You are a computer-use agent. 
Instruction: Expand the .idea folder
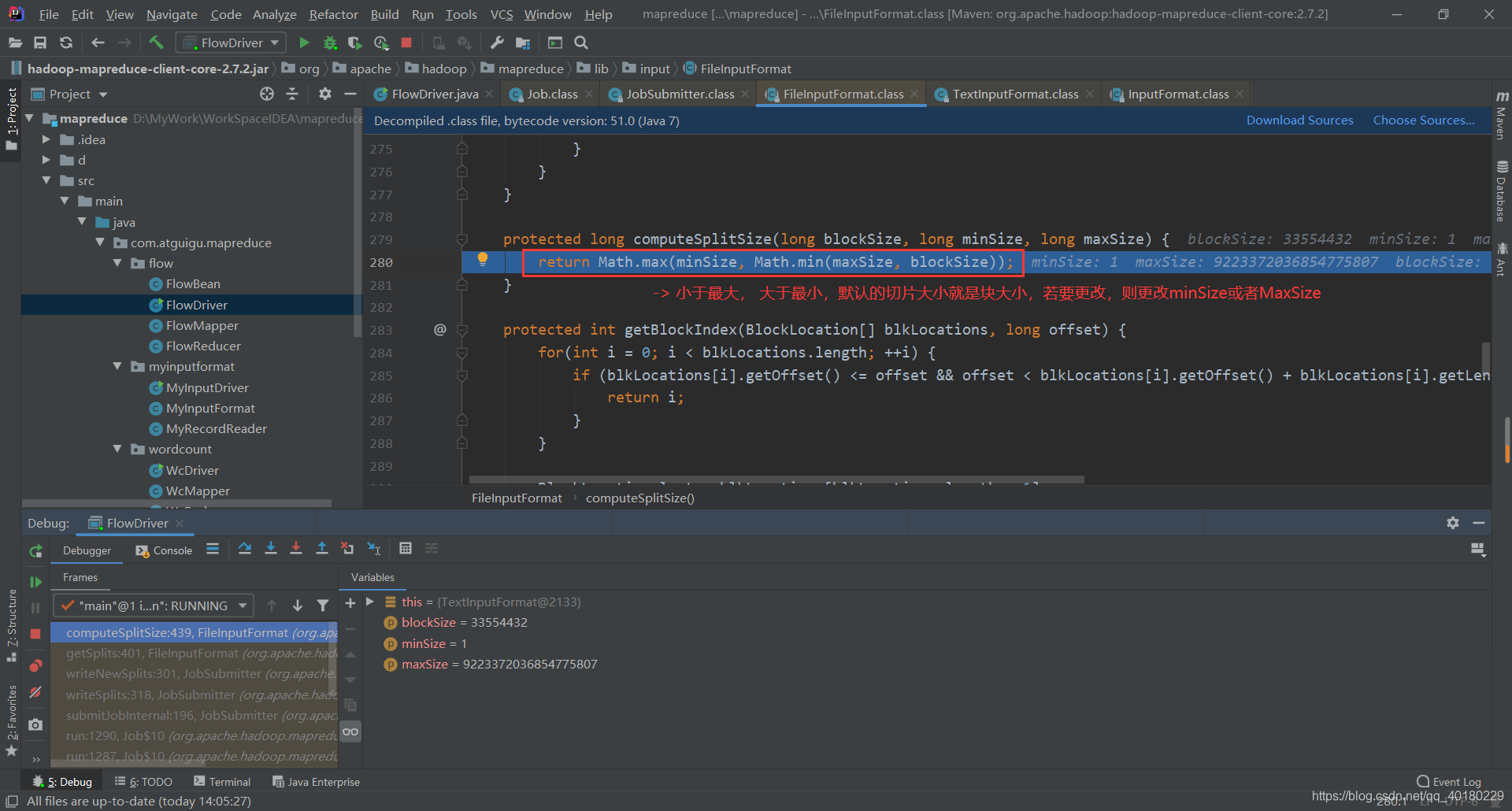[46, 139]
